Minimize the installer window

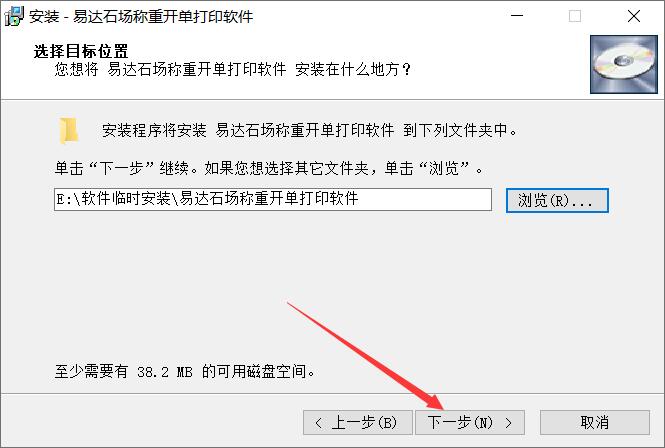517,16
